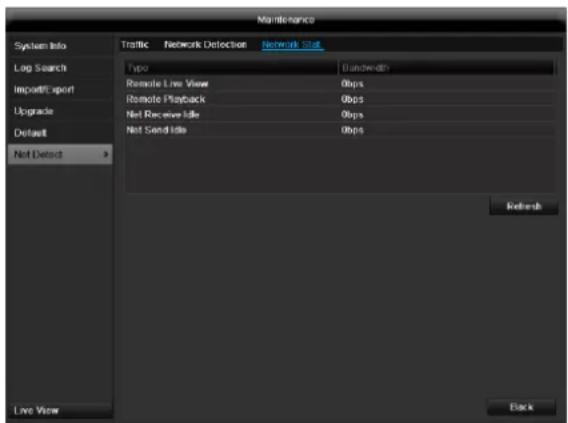This screenshot has width=568, height=423.
Task: Click the arrow on Net Detect
Action: click(x=106, y=155)
